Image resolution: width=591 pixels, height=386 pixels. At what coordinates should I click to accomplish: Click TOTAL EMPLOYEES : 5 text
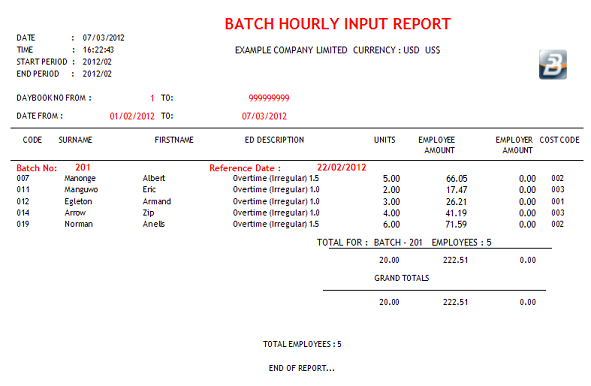click(302, 344)
